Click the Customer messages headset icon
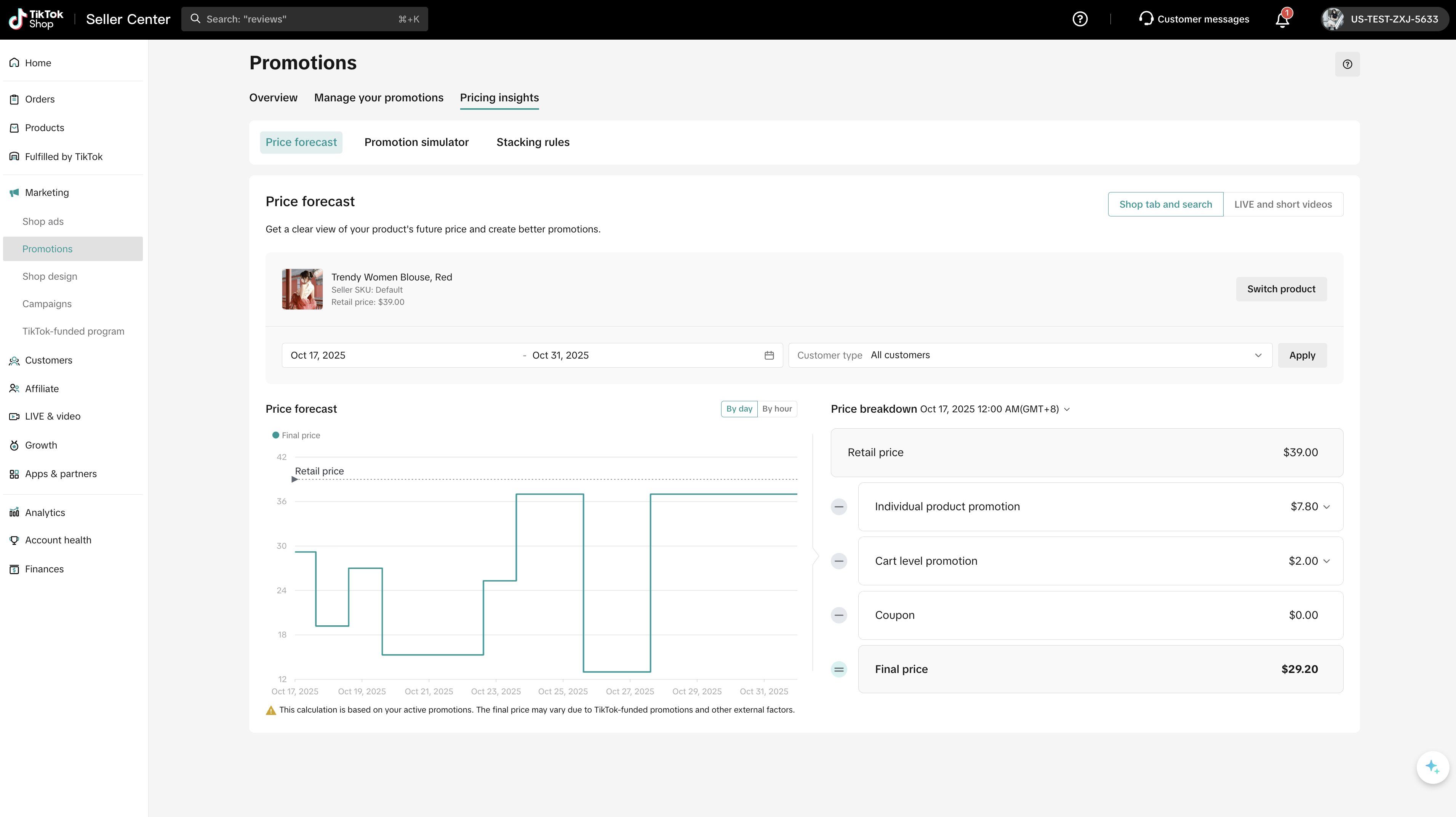Screen dimensions: 1456x817 coord(1146,19)
